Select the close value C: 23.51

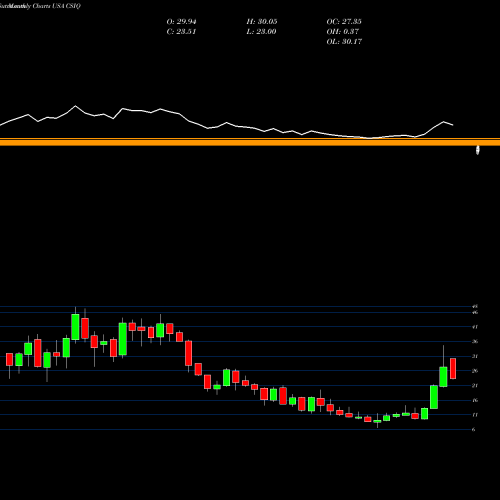tap(181, 32)
